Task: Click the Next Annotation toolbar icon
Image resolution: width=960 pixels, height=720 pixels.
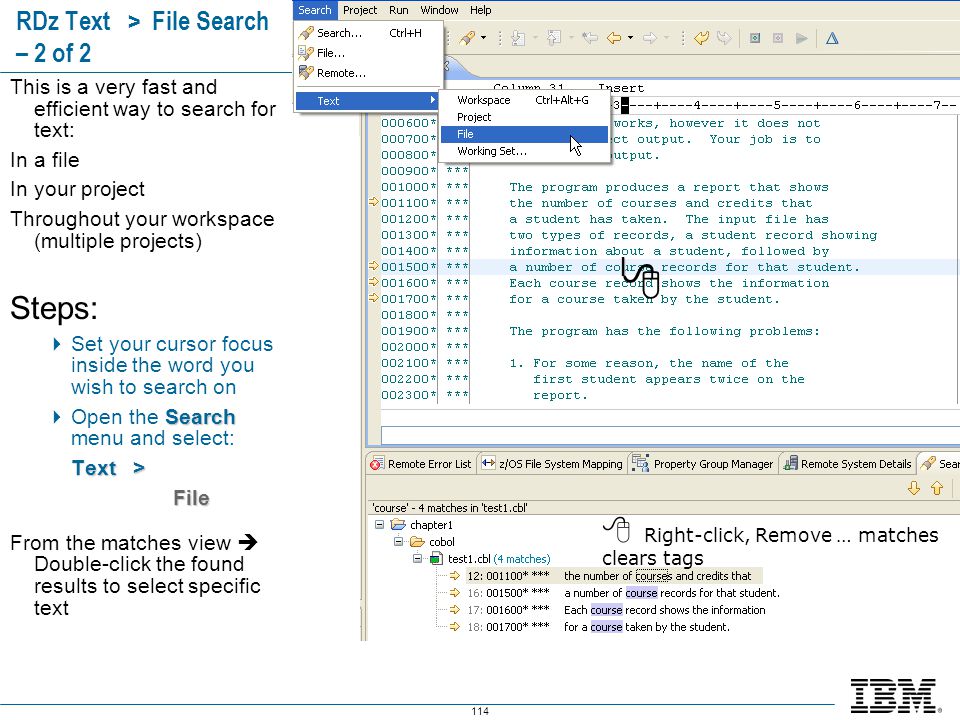Action: point(518,38)
